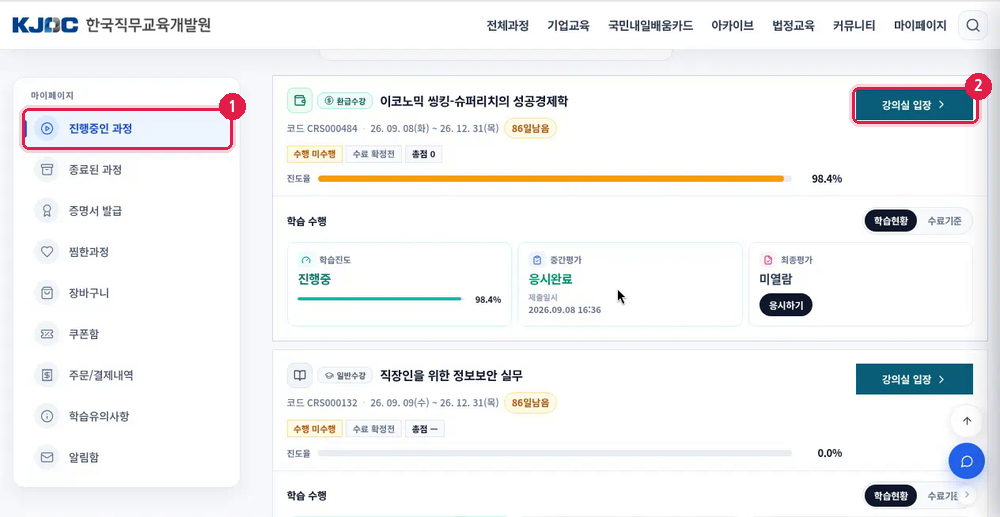
Task: Click the 일반수강 badge
Action: (345, 376)
